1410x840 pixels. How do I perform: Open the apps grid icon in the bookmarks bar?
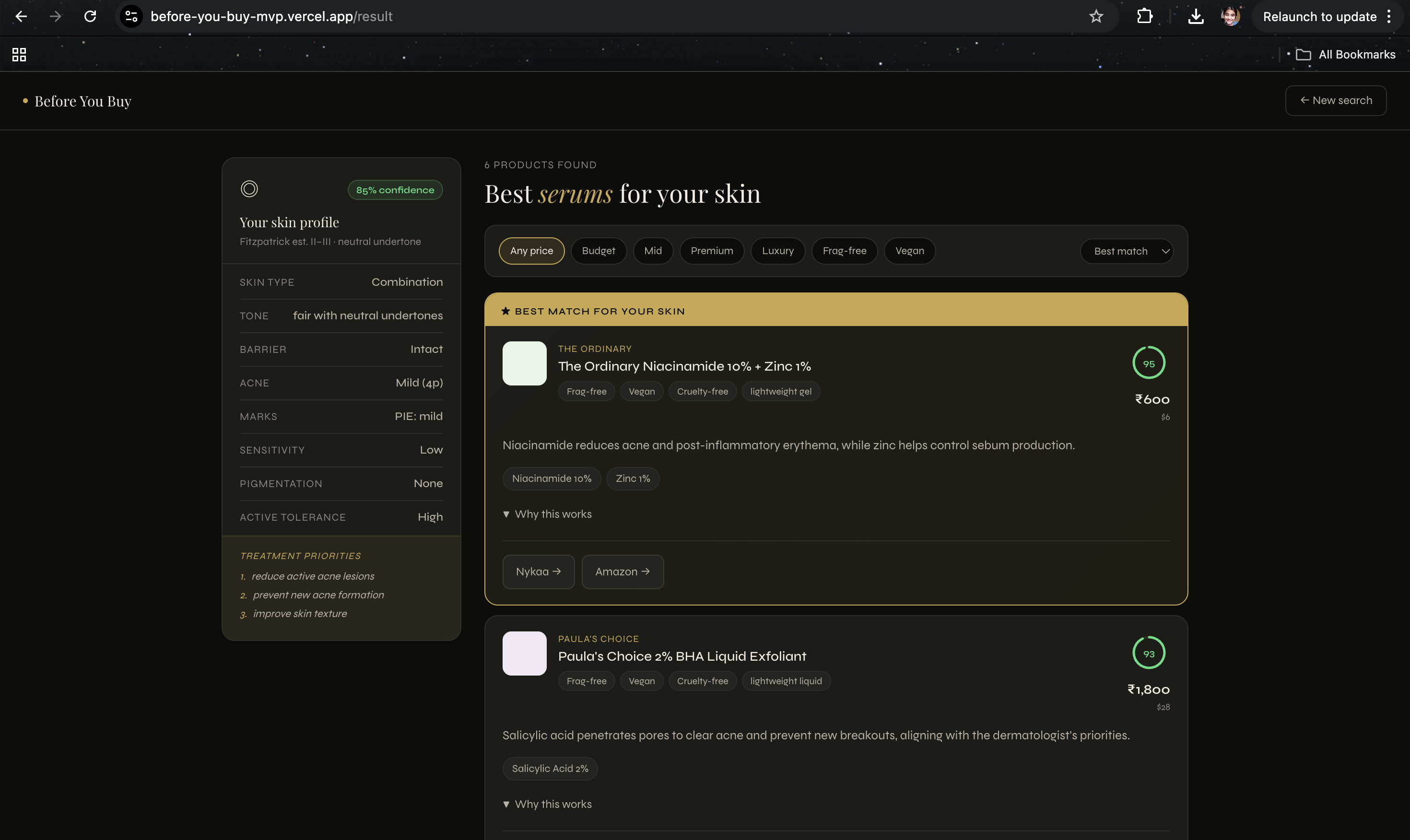point(19,54)
